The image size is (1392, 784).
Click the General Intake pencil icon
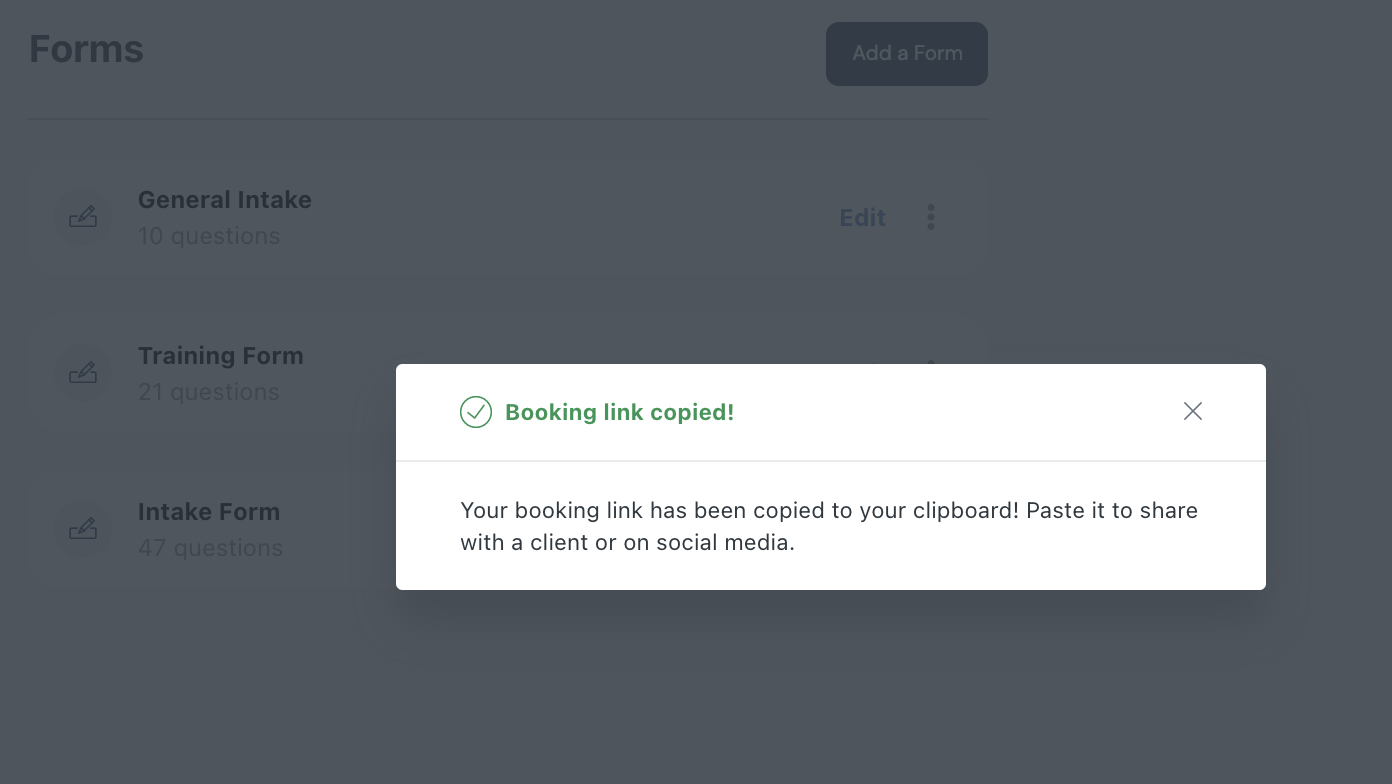click(x=83, y=217)
